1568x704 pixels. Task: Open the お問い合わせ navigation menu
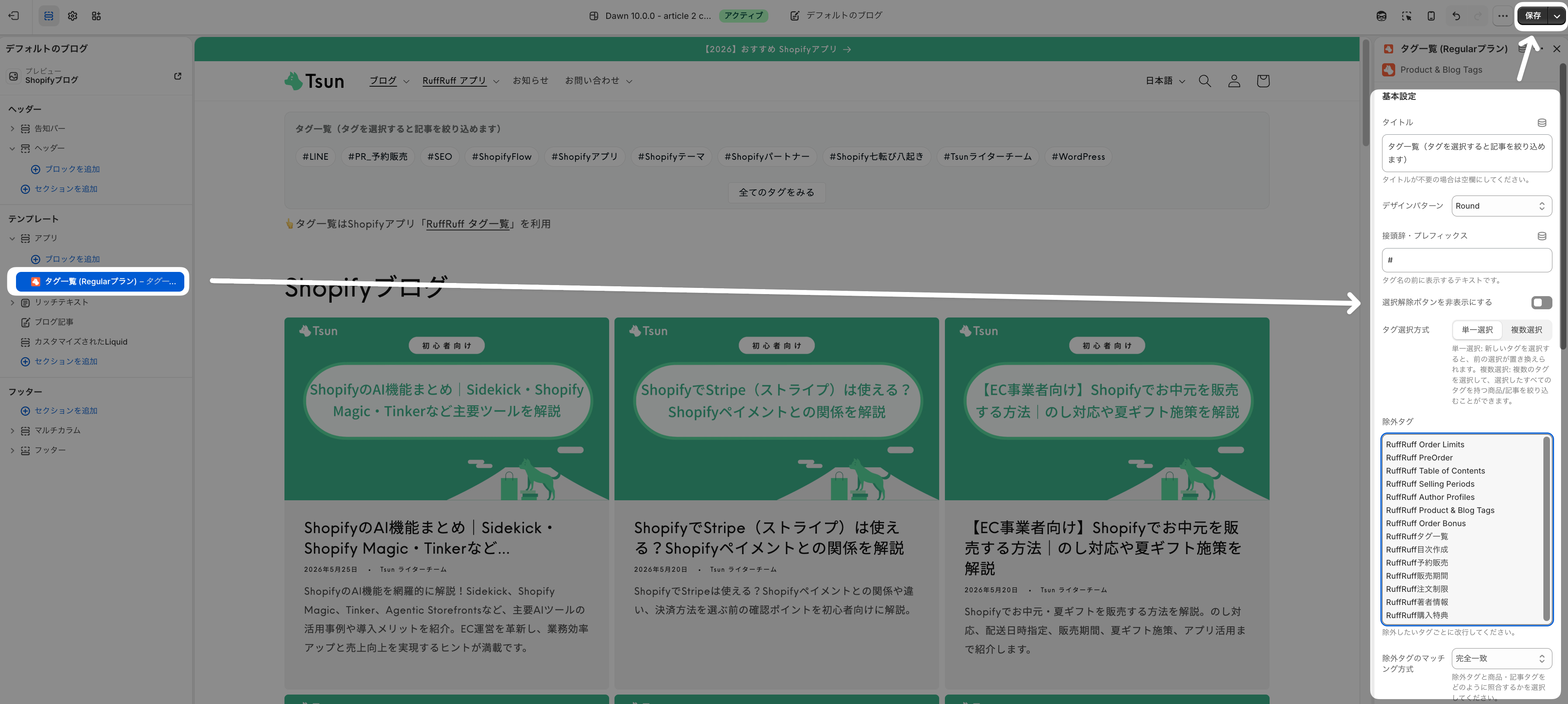pyautogui.click(x=598, y=81)
